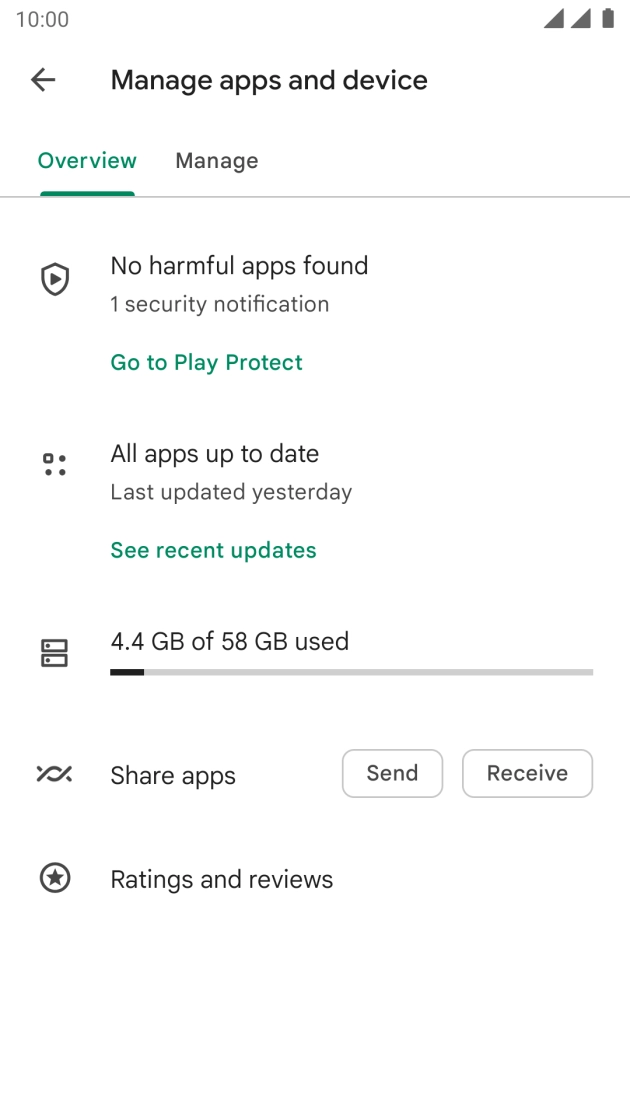Tap the storage usage progress bar
The image size is (630, 1120).
click(x=351, y=672)
